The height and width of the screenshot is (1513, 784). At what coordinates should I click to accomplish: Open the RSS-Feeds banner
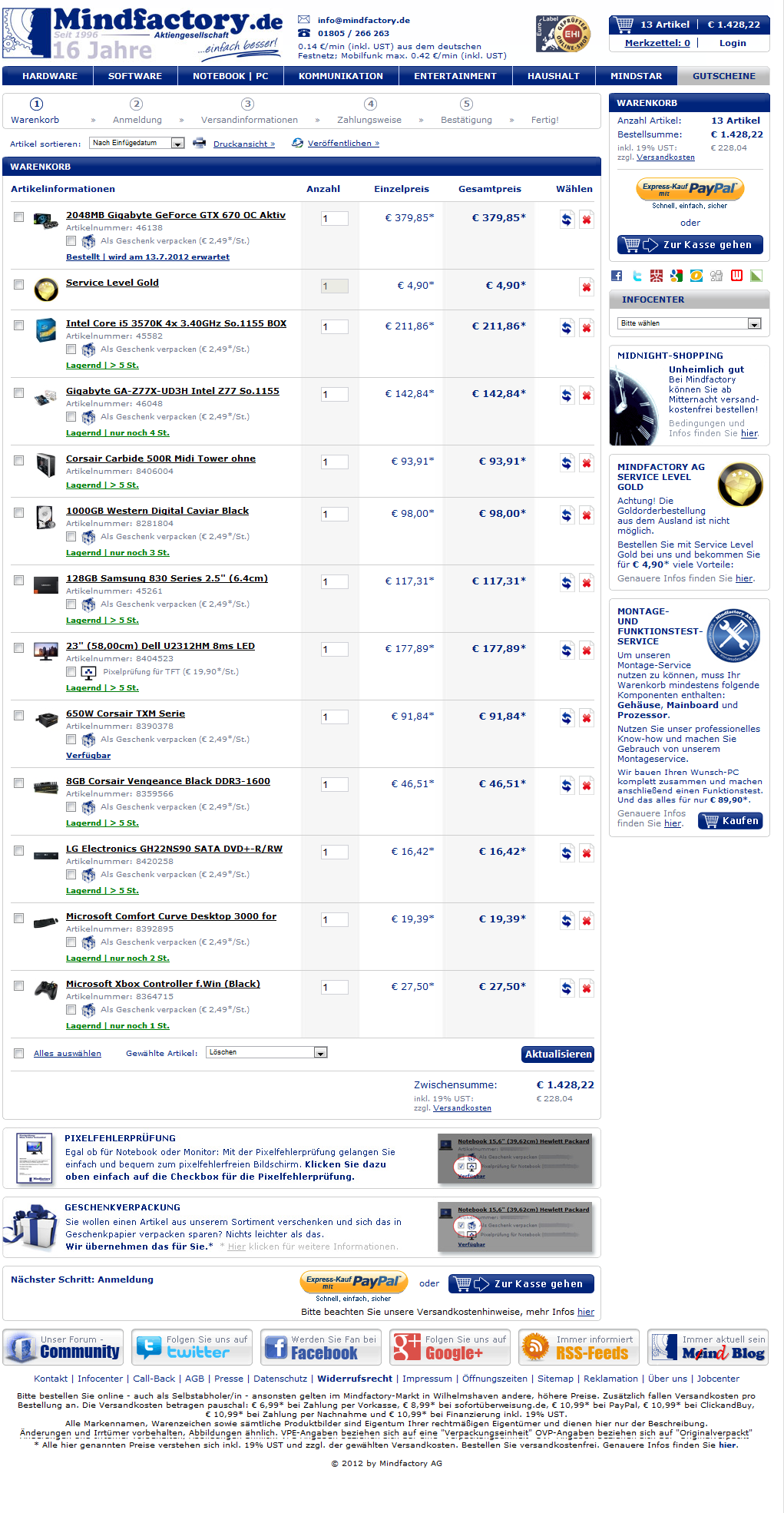pyautogui.click(x=579, y=1347)
